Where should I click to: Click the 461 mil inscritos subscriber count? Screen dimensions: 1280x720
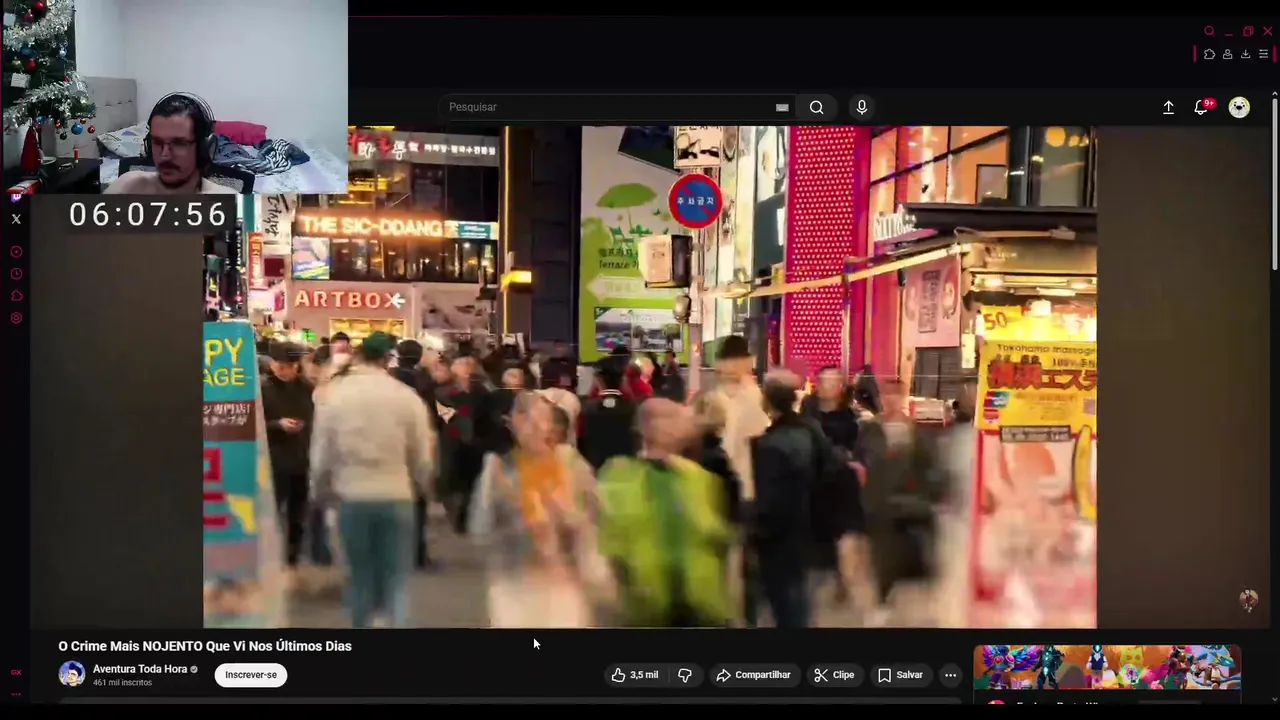point(122,683)
